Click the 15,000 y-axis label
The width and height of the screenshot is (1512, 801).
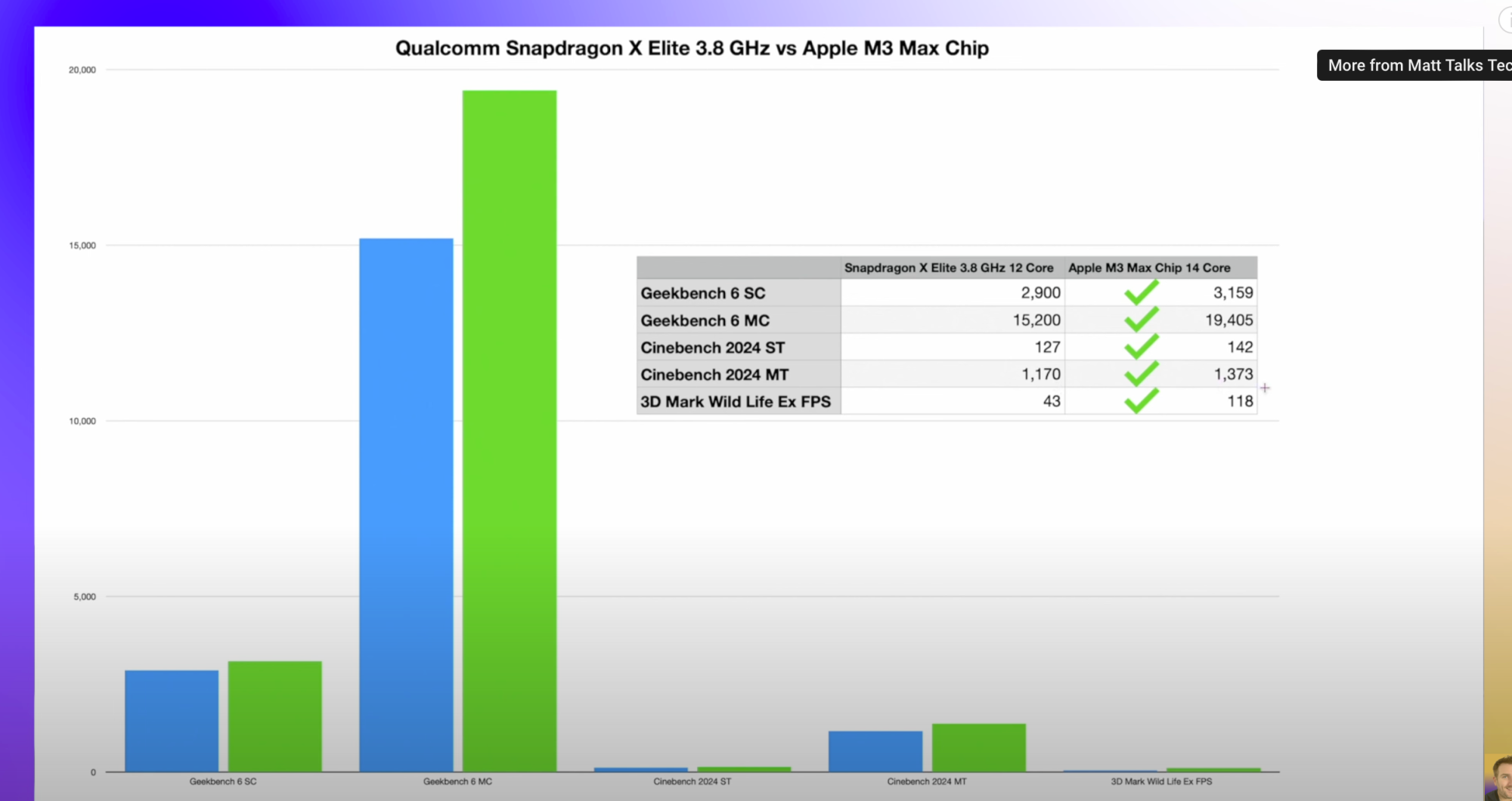[82, 246]
